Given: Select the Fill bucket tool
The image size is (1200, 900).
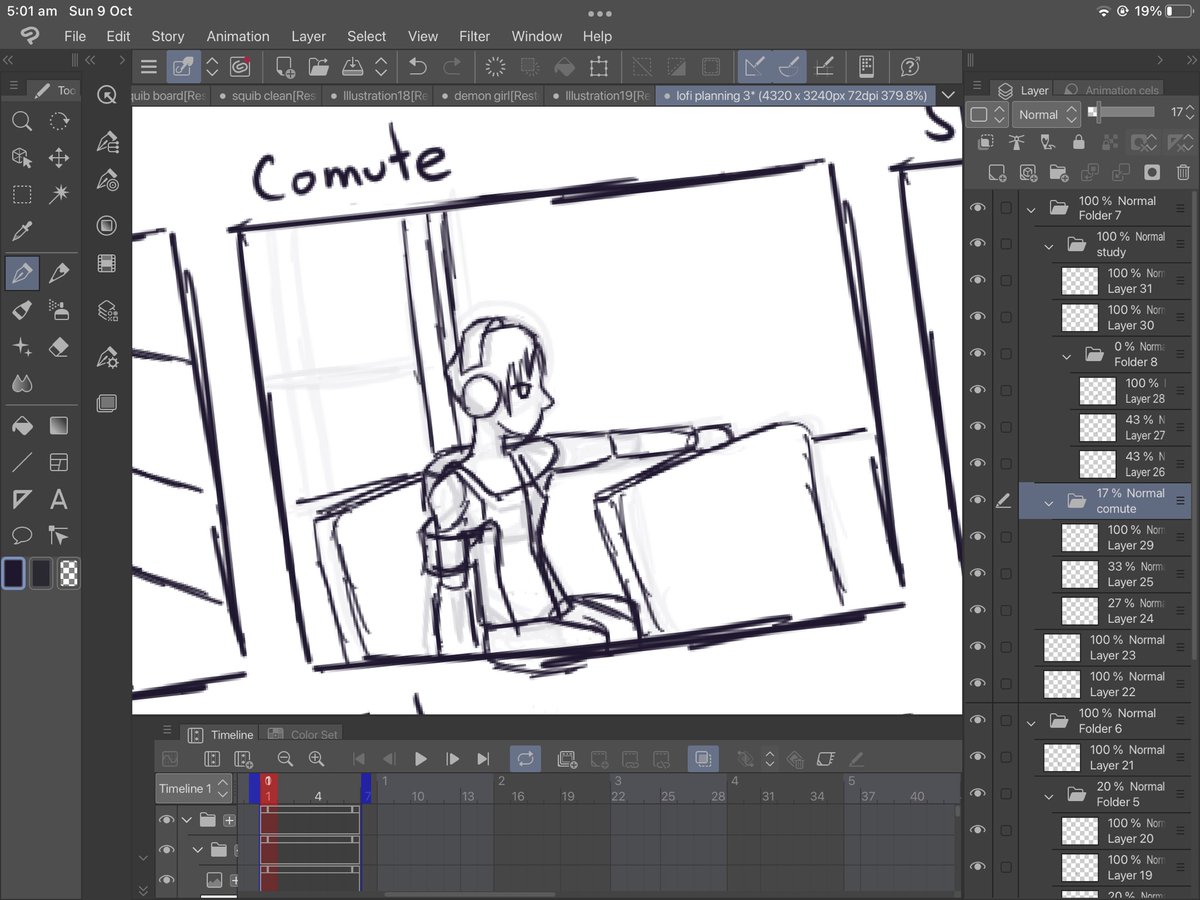Looking at the screenshot, I should 22,426.
